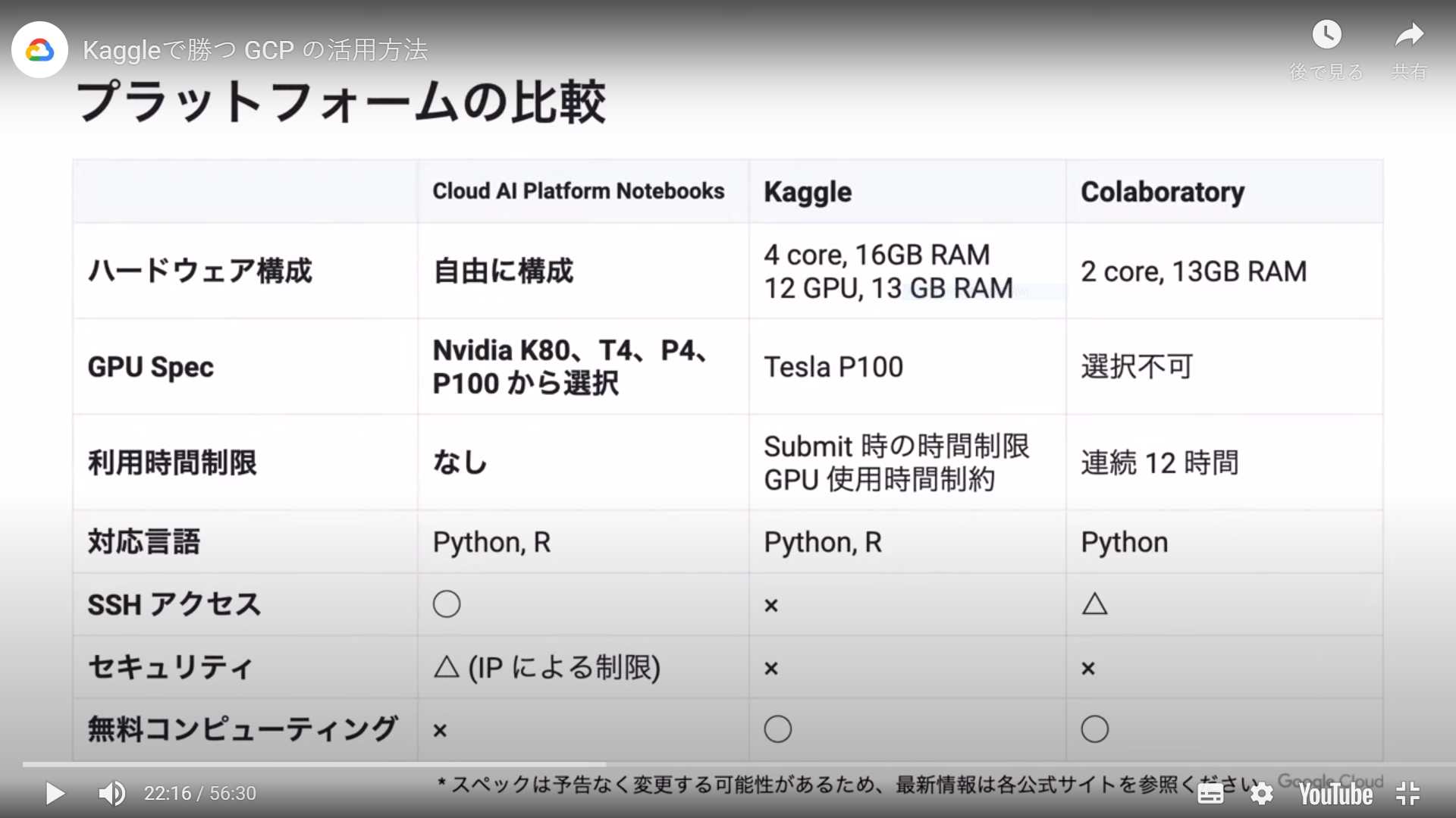Play the video
The width and height of the screenshot is (1456, 818).
(x=55, y=793)
